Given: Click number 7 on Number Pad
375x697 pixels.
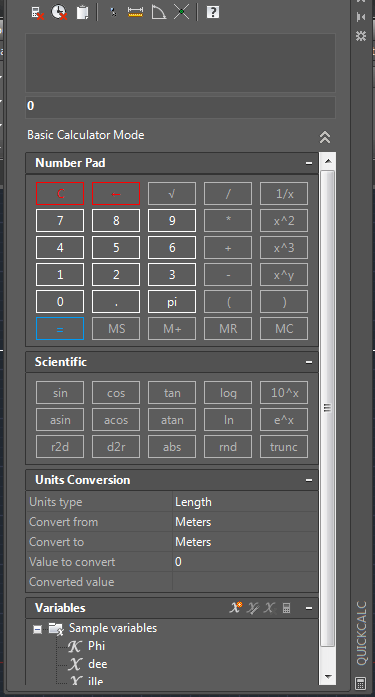Looking at the screenshot, I should (60, 221).
